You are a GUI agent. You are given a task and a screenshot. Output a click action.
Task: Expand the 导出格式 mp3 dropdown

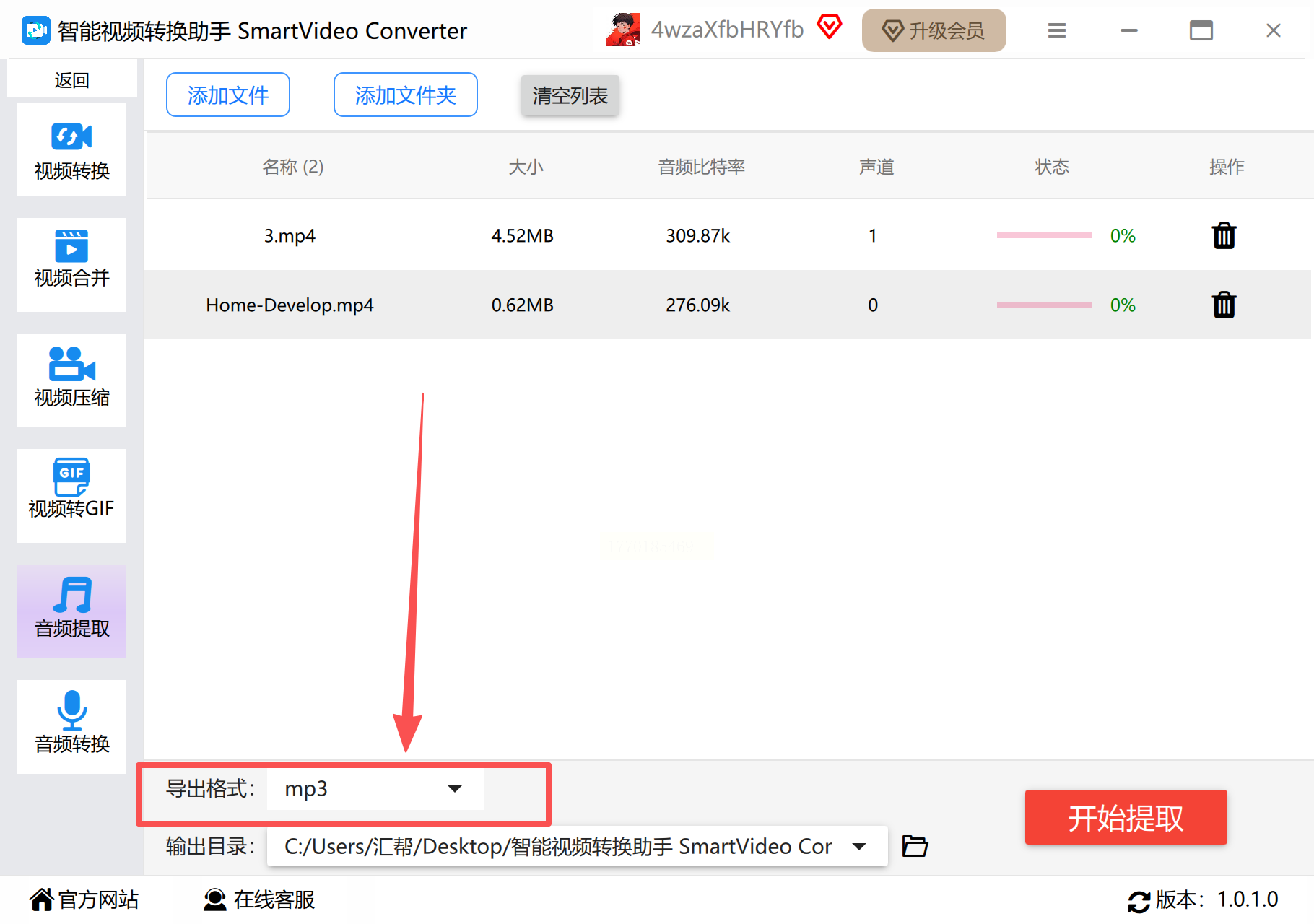point(375,789)
